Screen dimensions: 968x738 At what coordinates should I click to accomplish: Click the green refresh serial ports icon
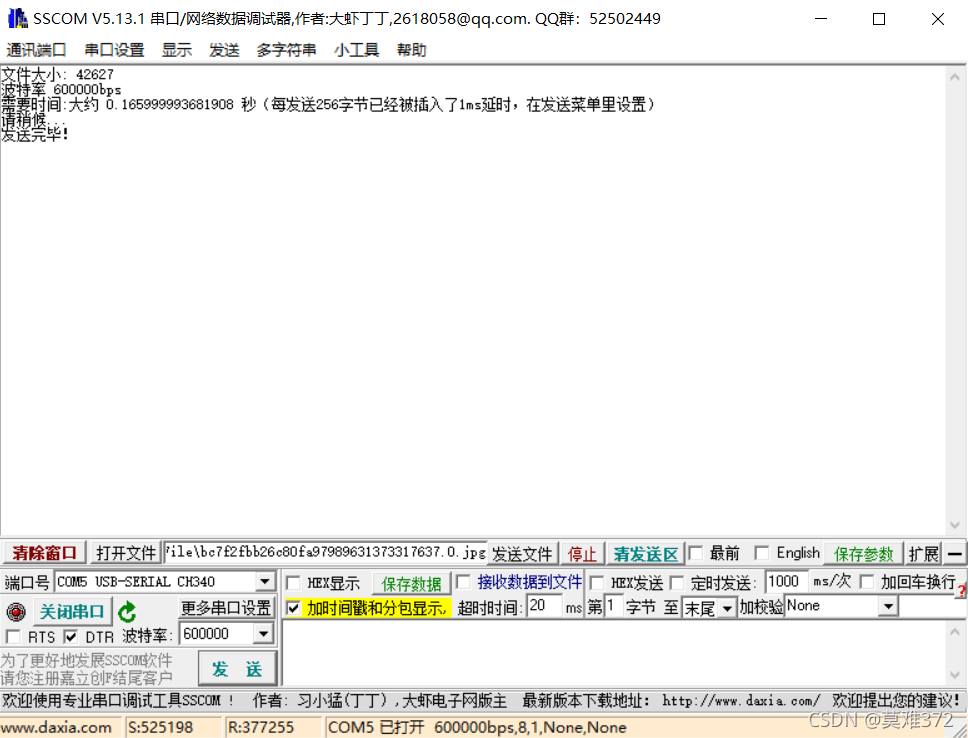pyautogui.click(x=127, y=610)
